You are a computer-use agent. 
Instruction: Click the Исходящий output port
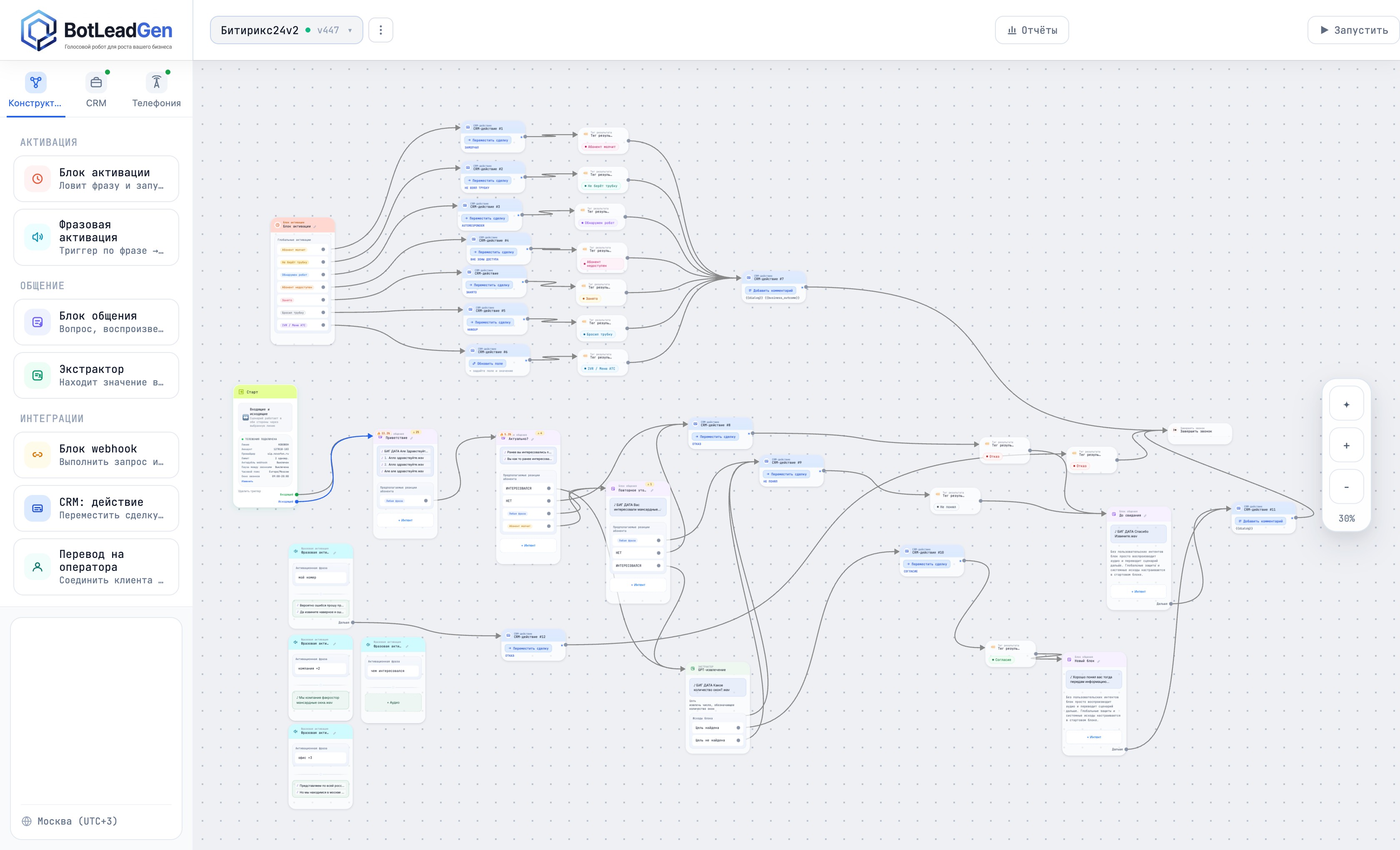click(x=297, y=502)
